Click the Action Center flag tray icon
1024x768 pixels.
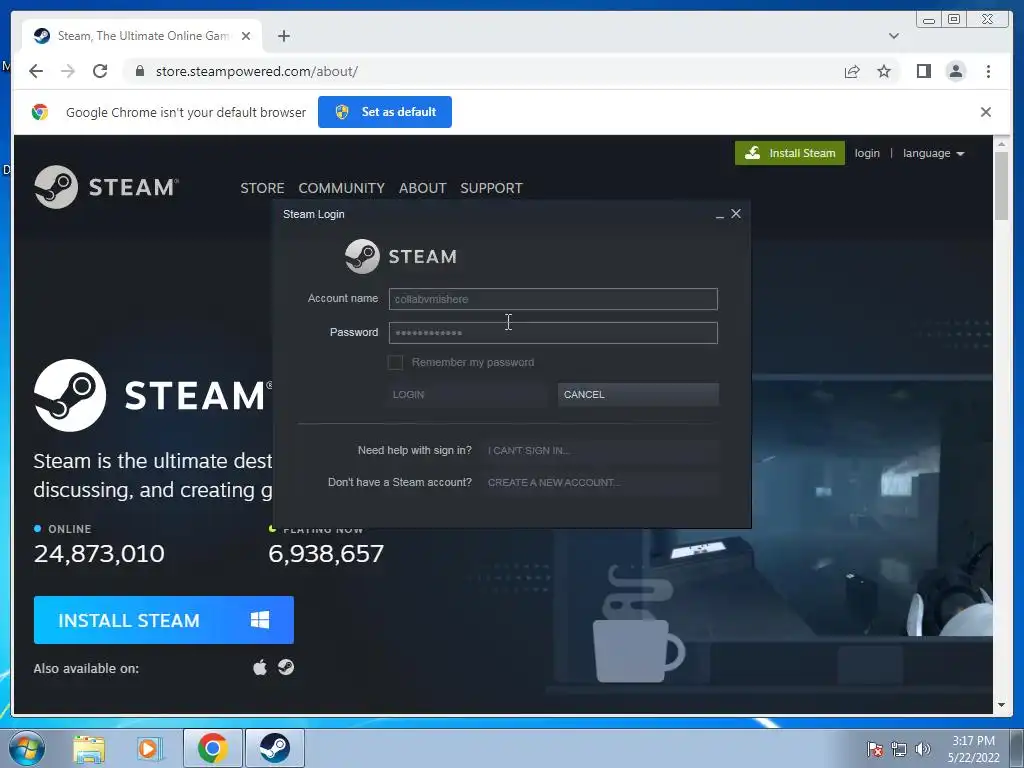click(x=874, y=749)
